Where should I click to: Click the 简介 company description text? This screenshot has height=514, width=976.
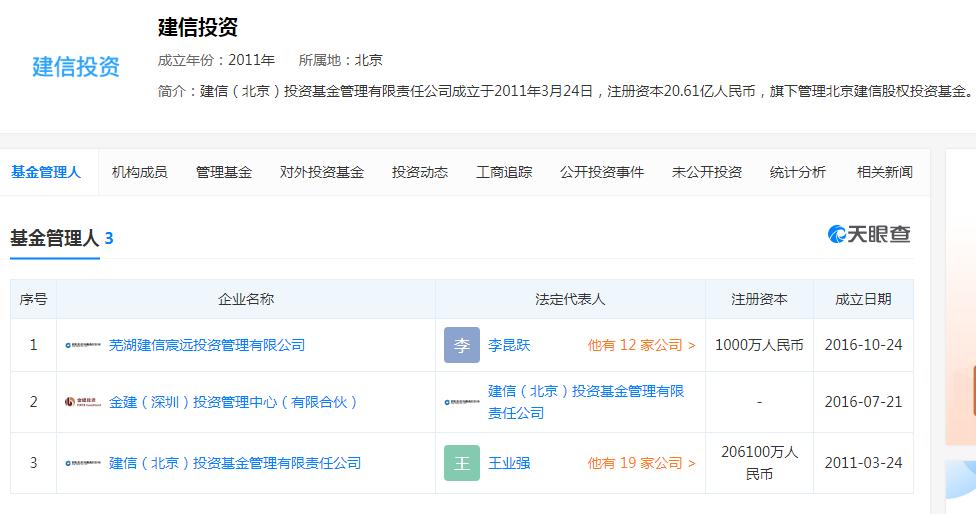click(566, 91)
